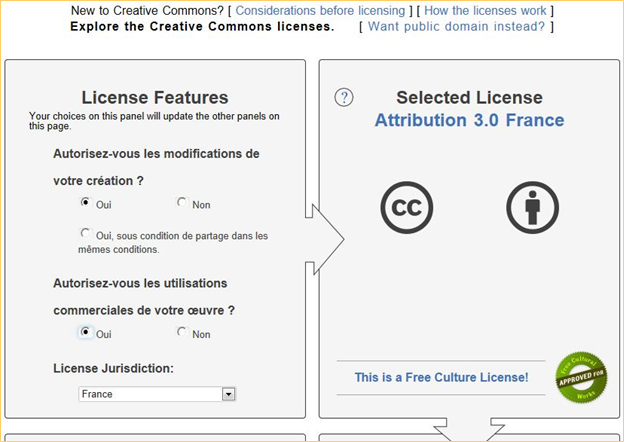Open How the licenses work link

485,11
